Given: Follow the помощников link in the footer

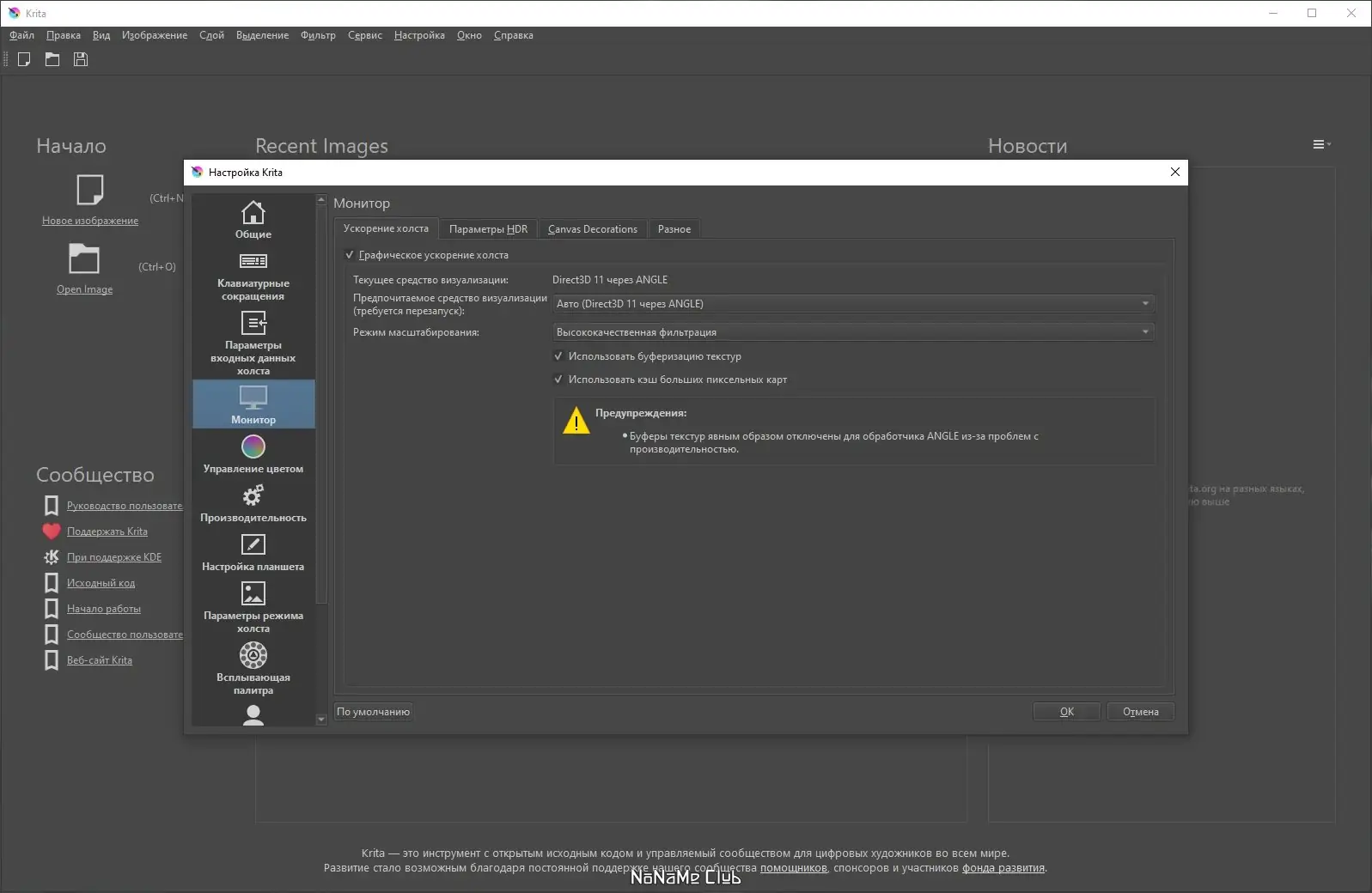Looking at the screenshot, I should [793, 868].
